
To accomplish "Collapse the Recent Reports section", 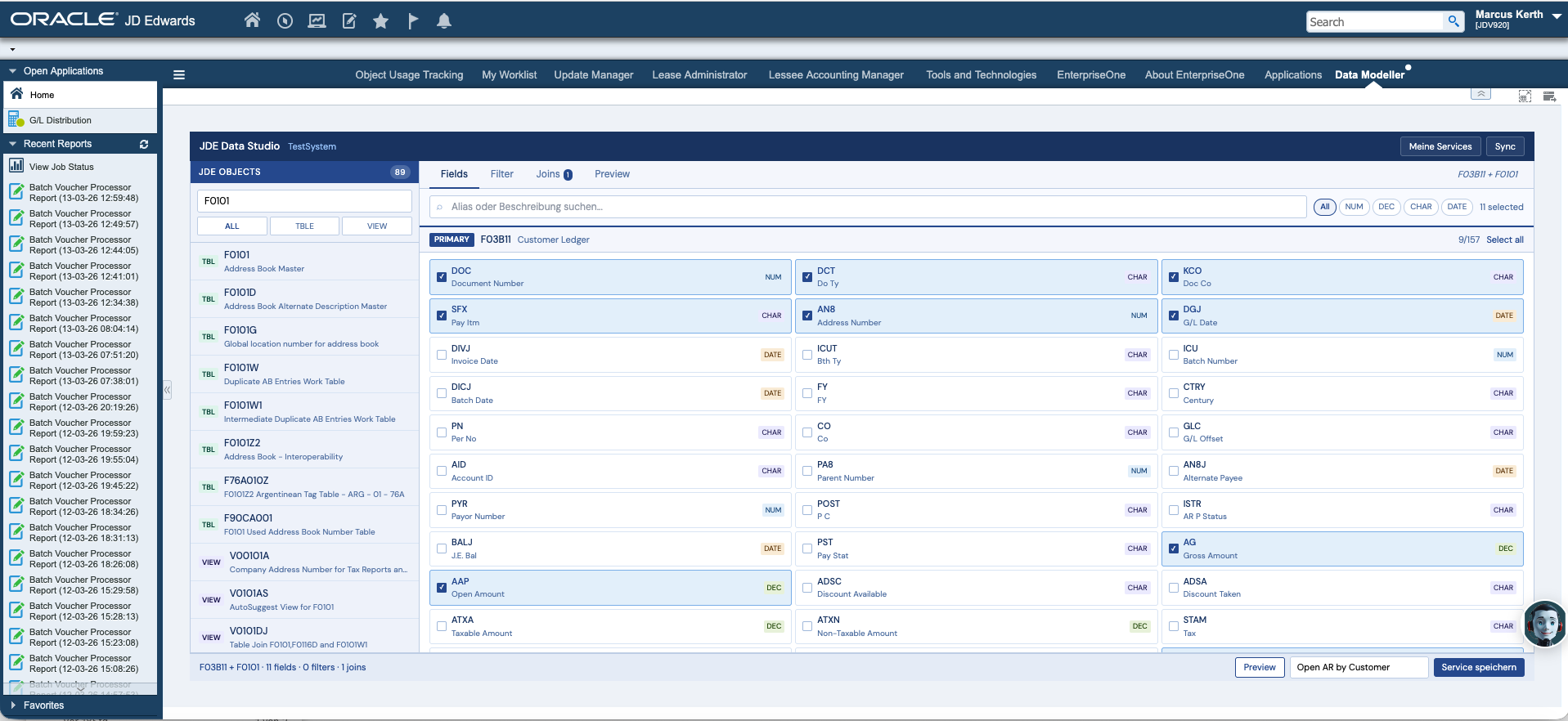I will point(13,144).
